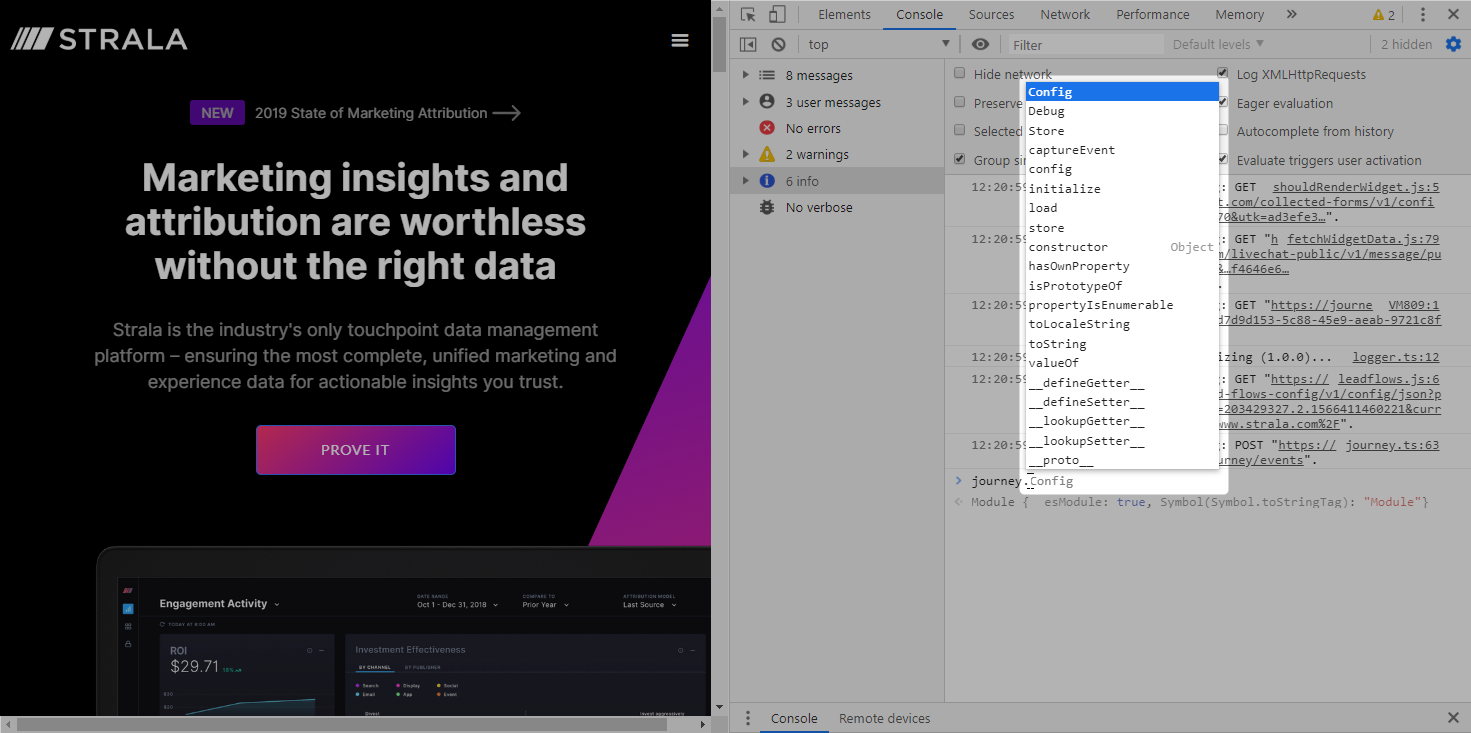
Task: Select the No verbose row
Action: (837, 207)
